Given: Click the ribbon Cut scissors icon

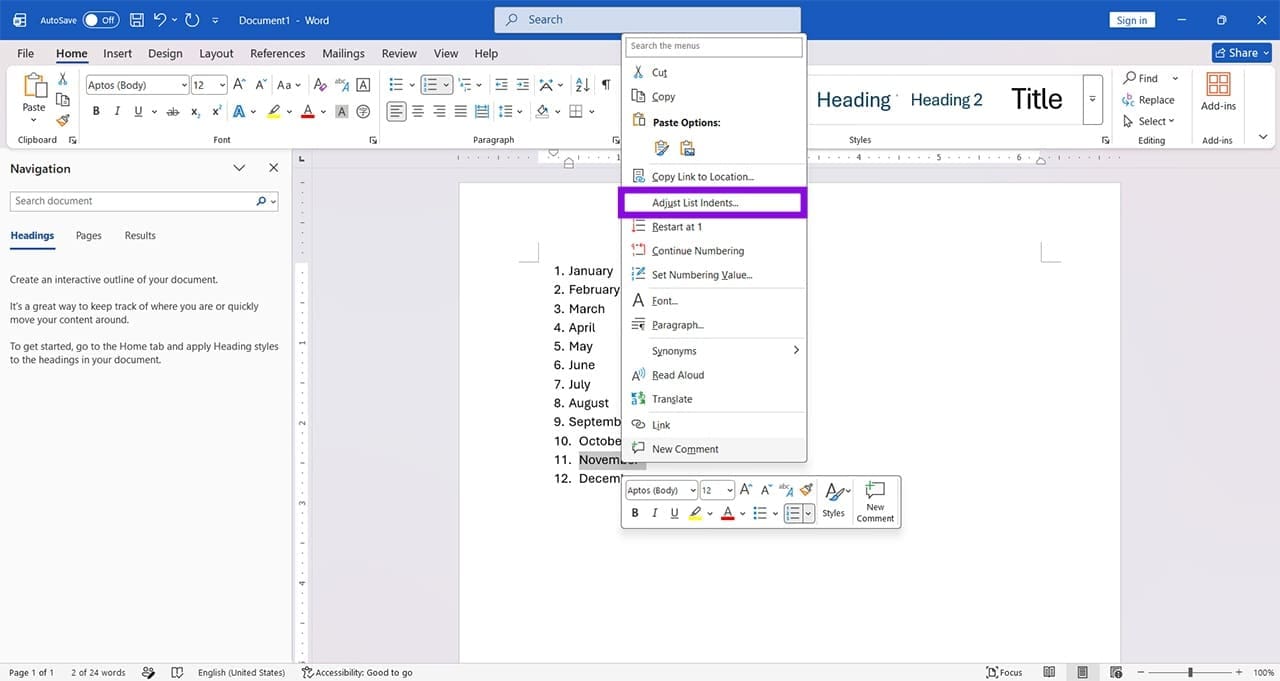Looking at the screenshot, I should point(63,79).
